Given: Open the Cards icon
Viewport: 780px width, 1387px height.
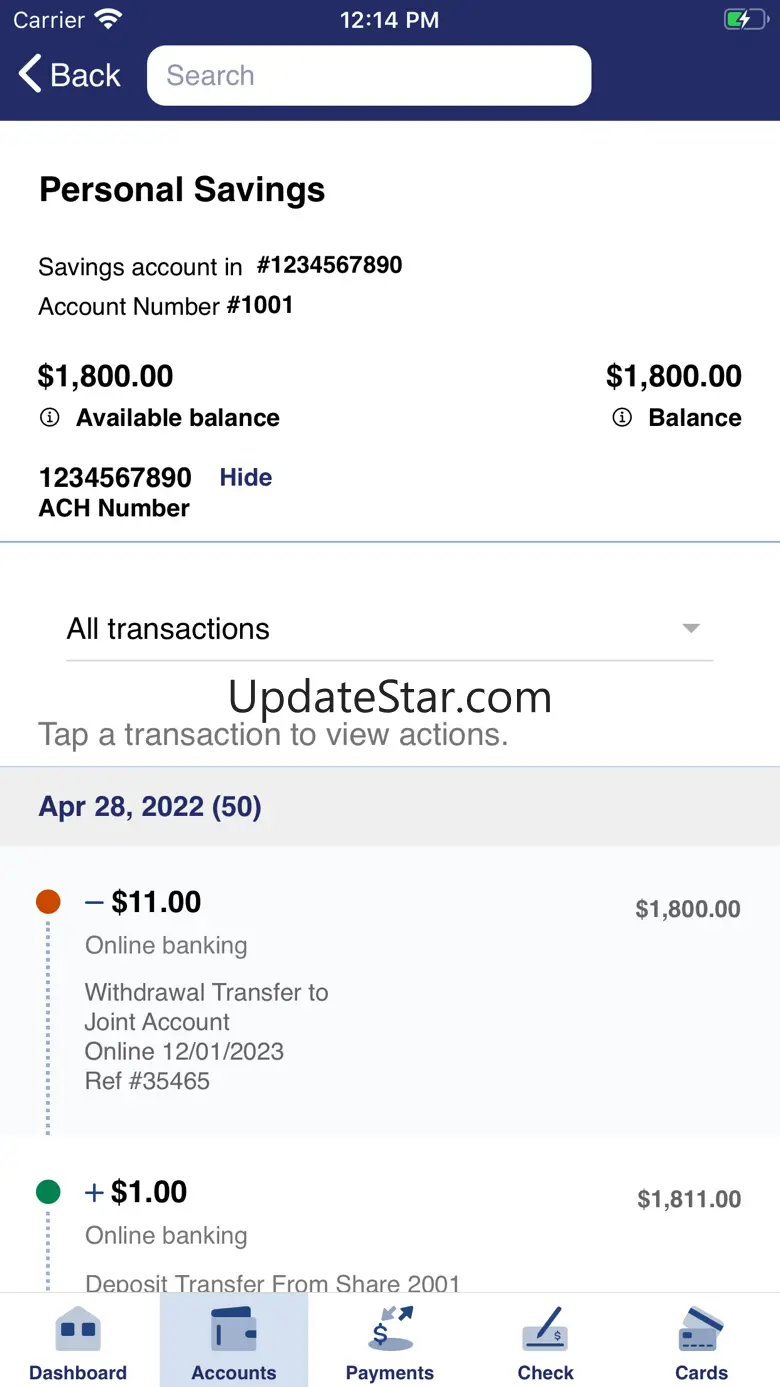Looking at the screenshot, I should tap(701, 1330).
